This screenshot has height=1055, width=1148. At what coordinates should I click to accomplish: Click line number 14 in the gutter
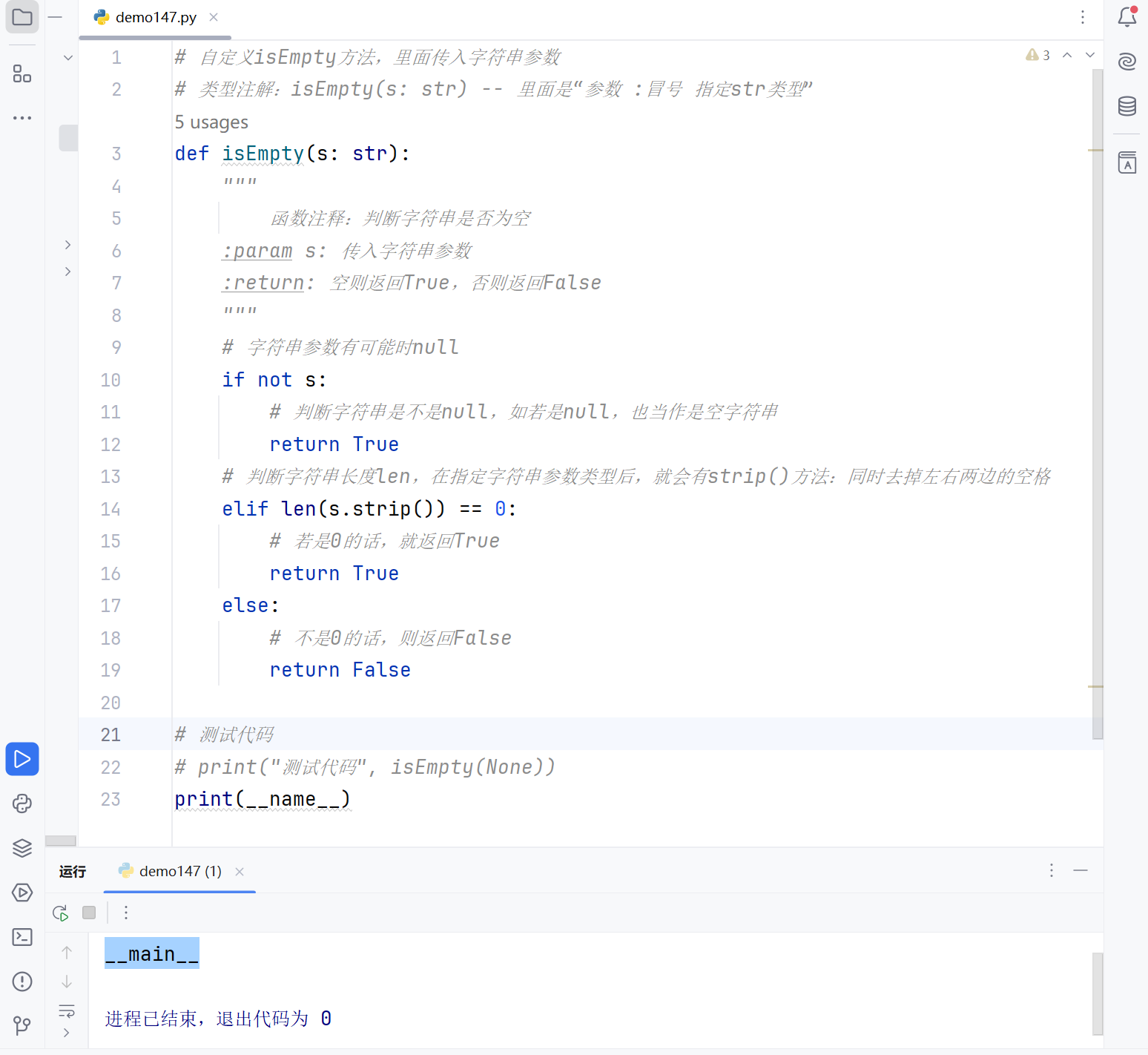pos(110,509)
